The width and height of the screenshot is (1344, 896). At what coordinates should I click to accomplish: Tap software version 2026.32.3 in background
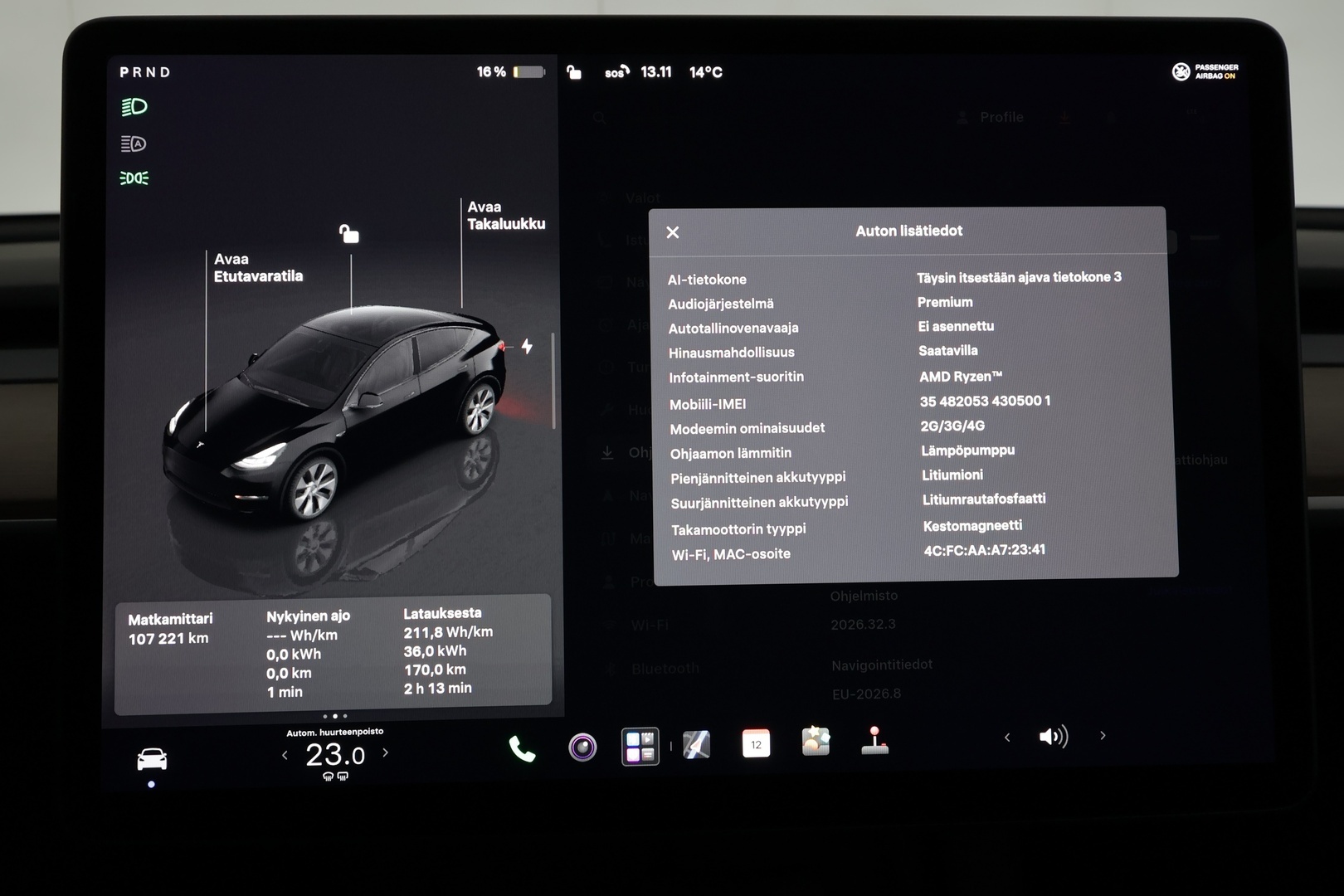(863, 625)
